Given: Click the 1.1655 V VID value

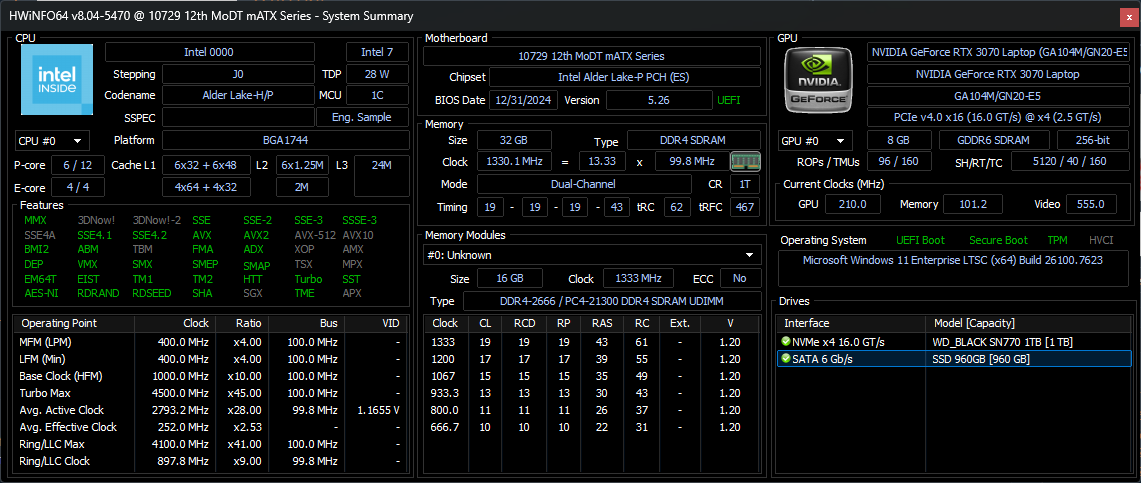Looking at the screenshot, I should pyautogui.click(x=378, y=410).
